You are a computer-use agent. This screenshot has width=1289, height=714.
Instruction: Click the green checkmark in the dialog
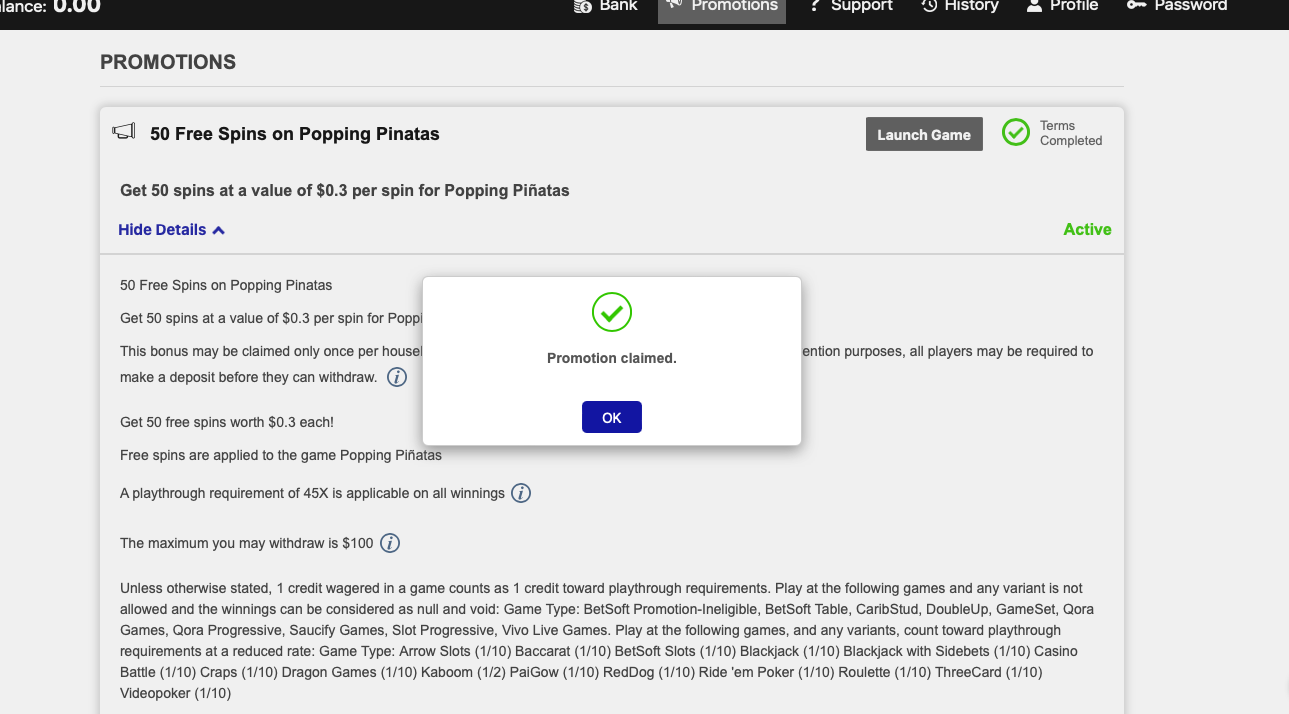(612, 313)
